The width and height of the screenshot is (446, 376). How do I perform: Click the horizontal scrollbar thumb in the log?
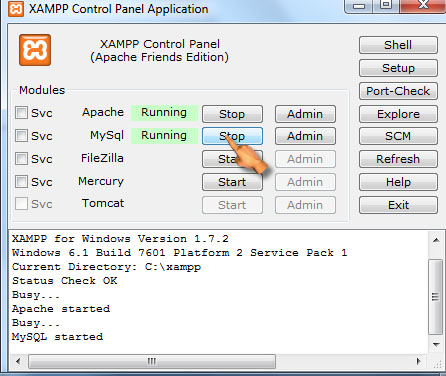(152, 361)
